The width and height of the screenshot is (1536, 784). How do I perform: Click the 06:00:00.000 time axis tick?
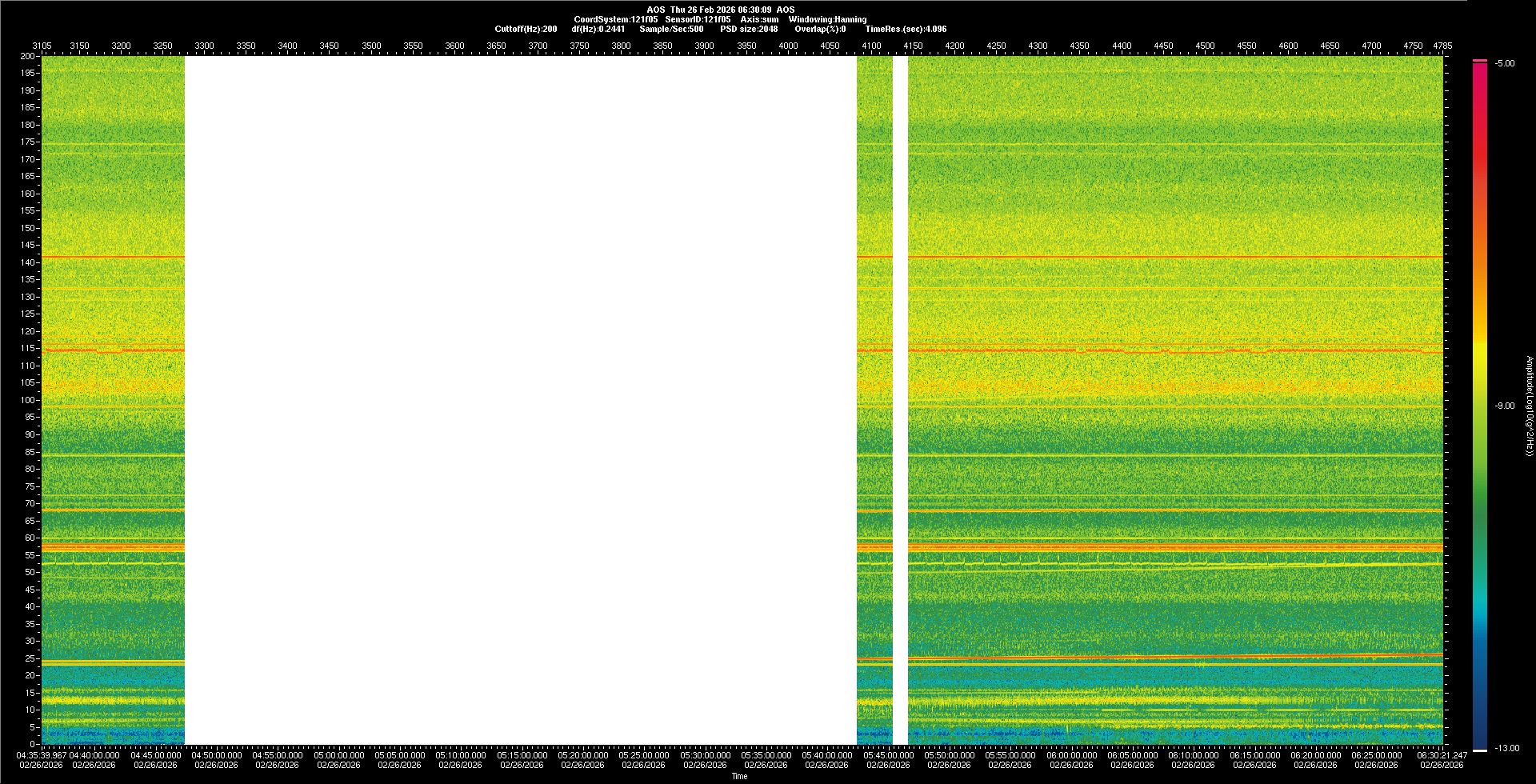pos(1071,754)
